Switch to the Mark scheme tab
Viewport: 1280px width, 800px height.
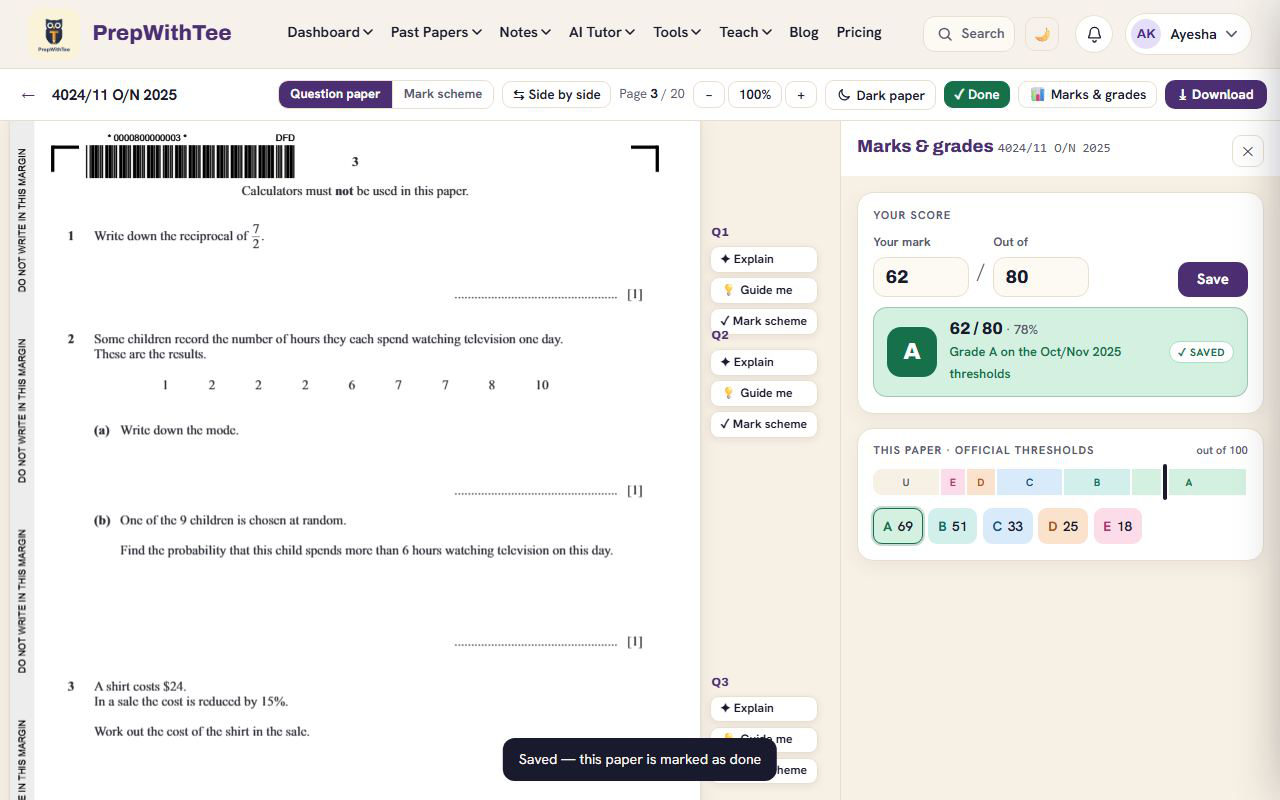(x=443, y=94)
